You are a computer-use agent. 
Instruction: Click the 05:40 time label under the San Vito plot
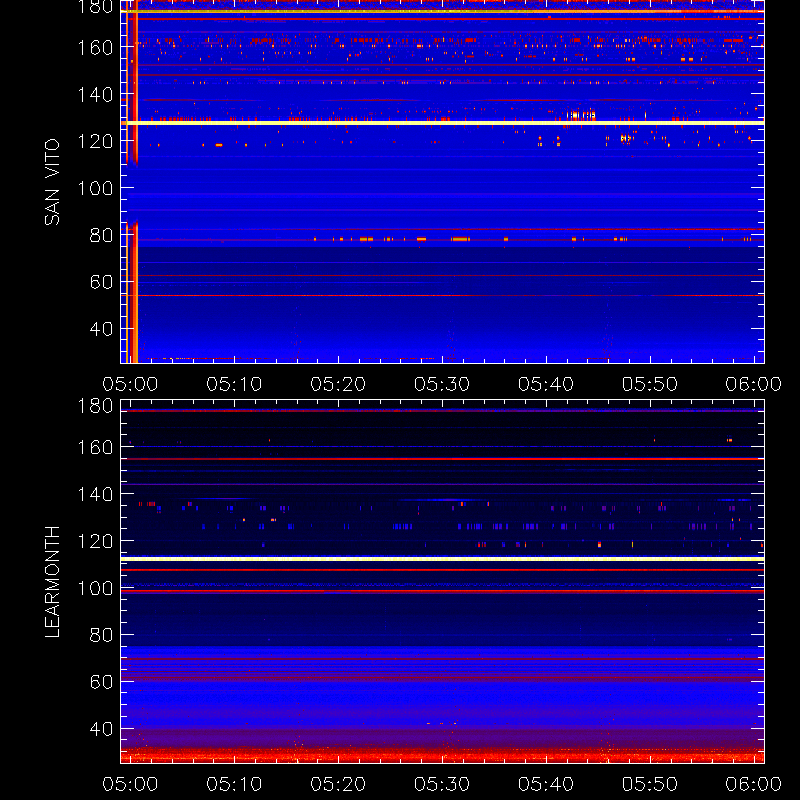click(x=546, y=384)
